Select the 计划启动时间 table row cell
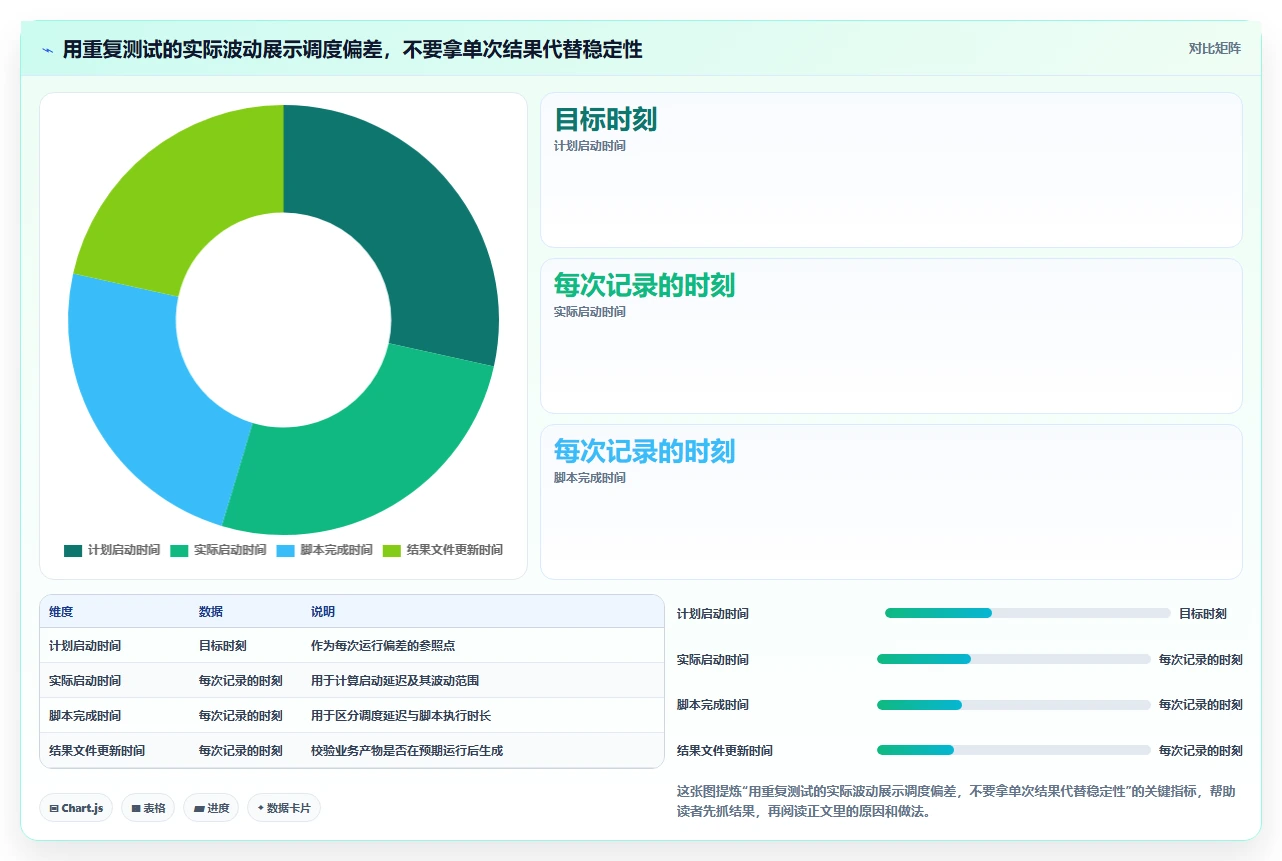 [x=85, y=646]
